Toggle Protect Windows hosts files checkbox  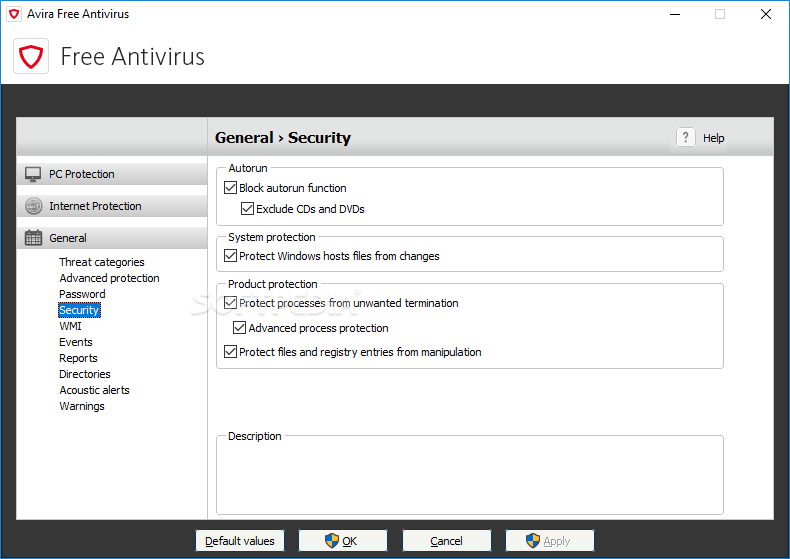click(230, 256)
